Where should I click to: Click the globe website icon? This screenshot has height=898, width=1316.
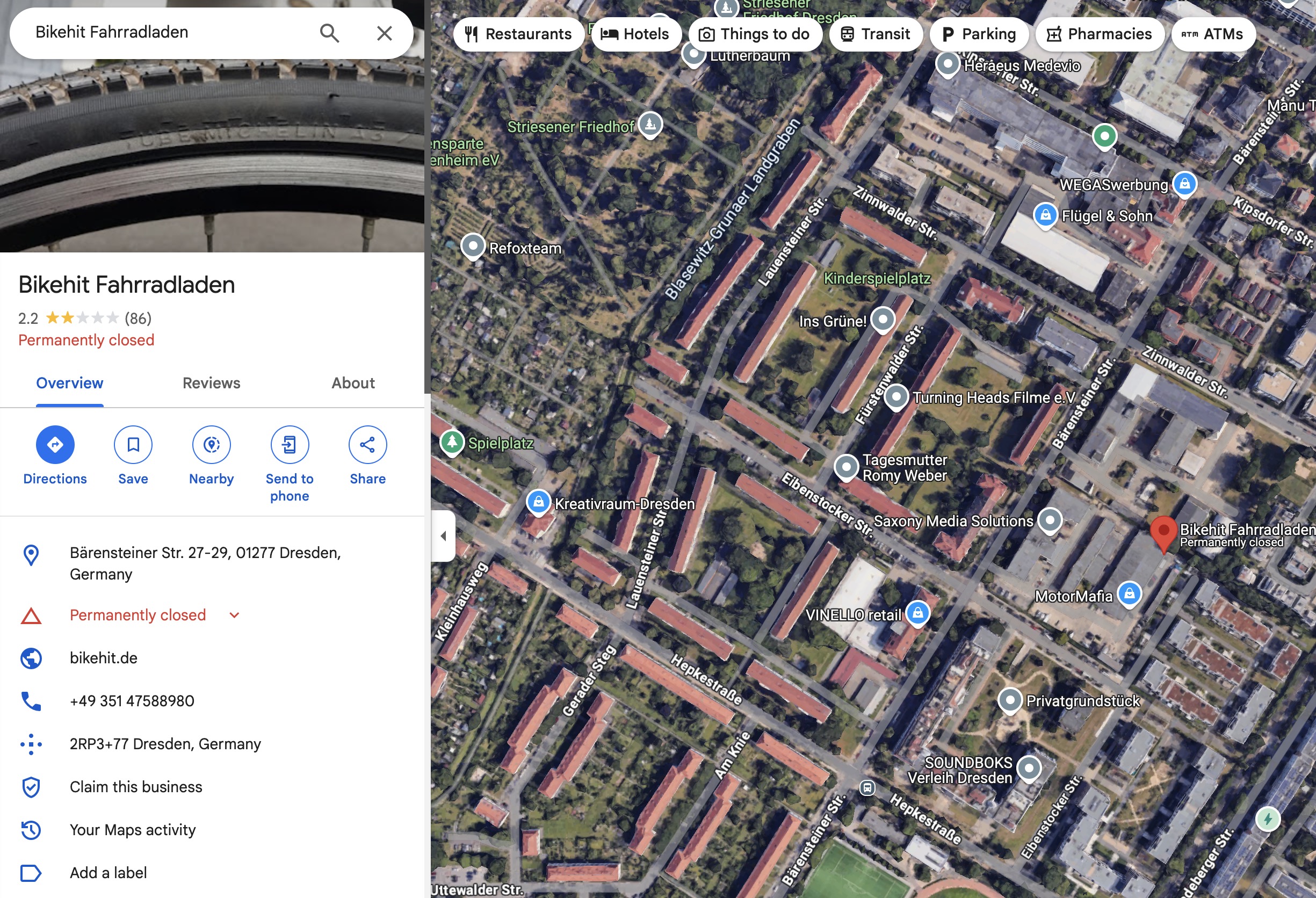[31, 658]
